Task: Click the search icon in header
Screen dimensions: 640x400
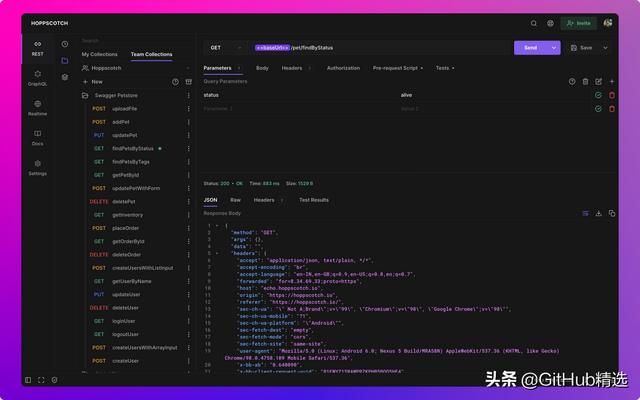Action: (533, 23)
